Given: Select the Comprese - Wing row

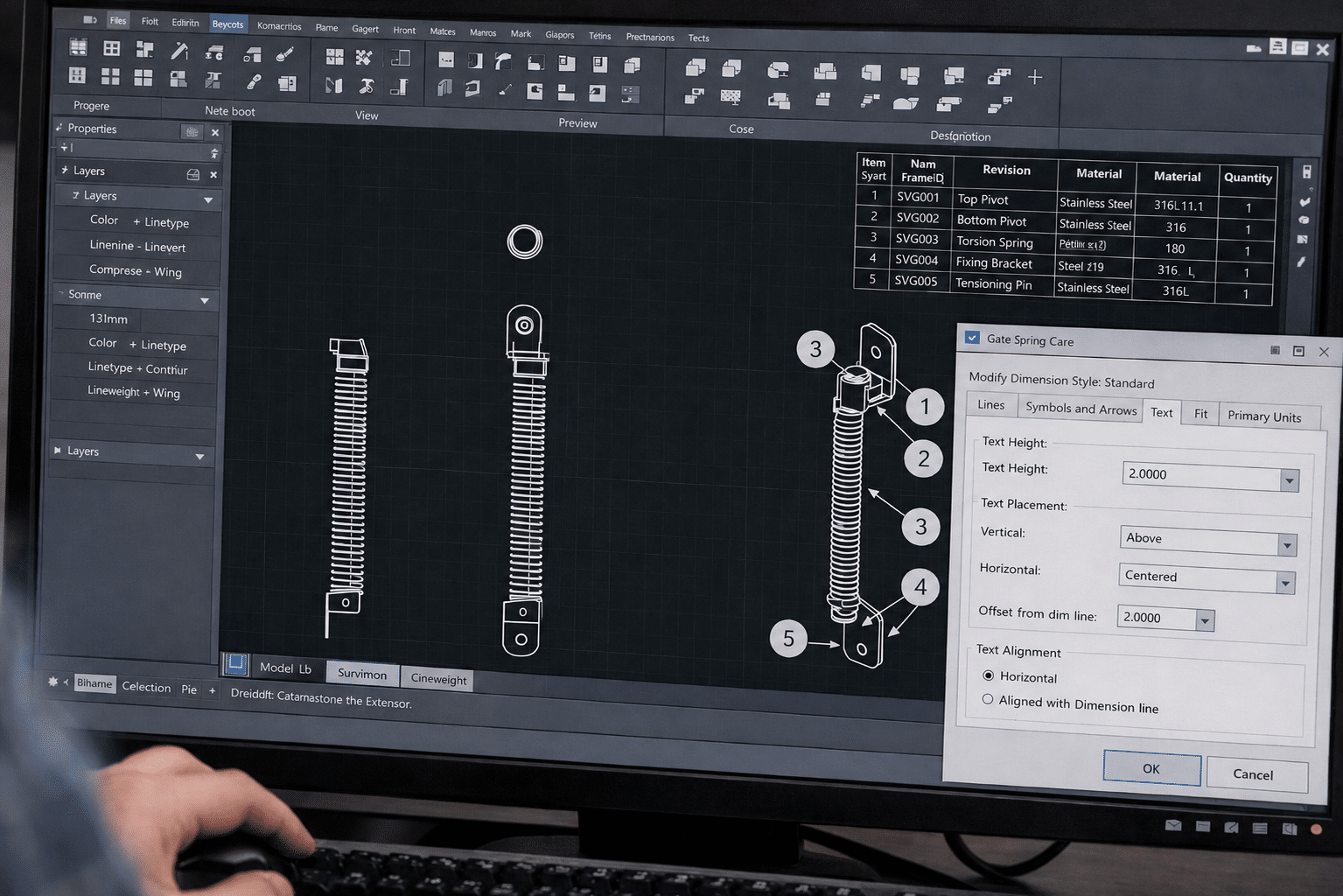Looking at the screenshot, I should [x=136, y=271].
